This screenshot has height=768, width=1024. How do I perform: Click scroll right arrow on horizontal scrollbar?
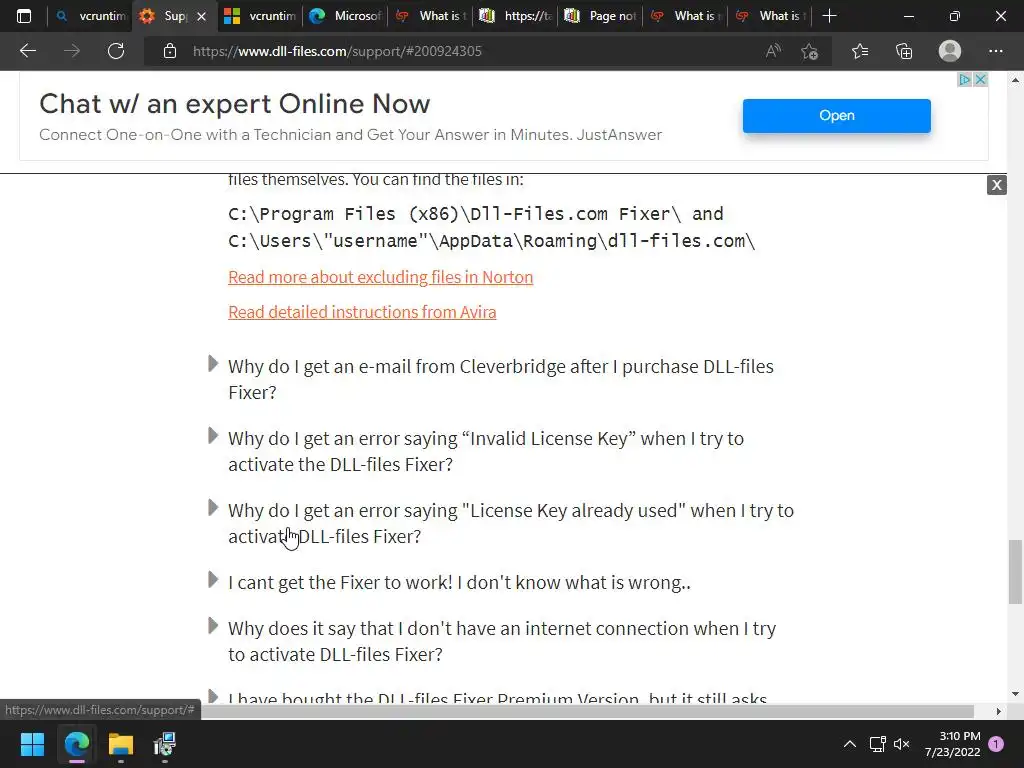click(x=999, y=711)
